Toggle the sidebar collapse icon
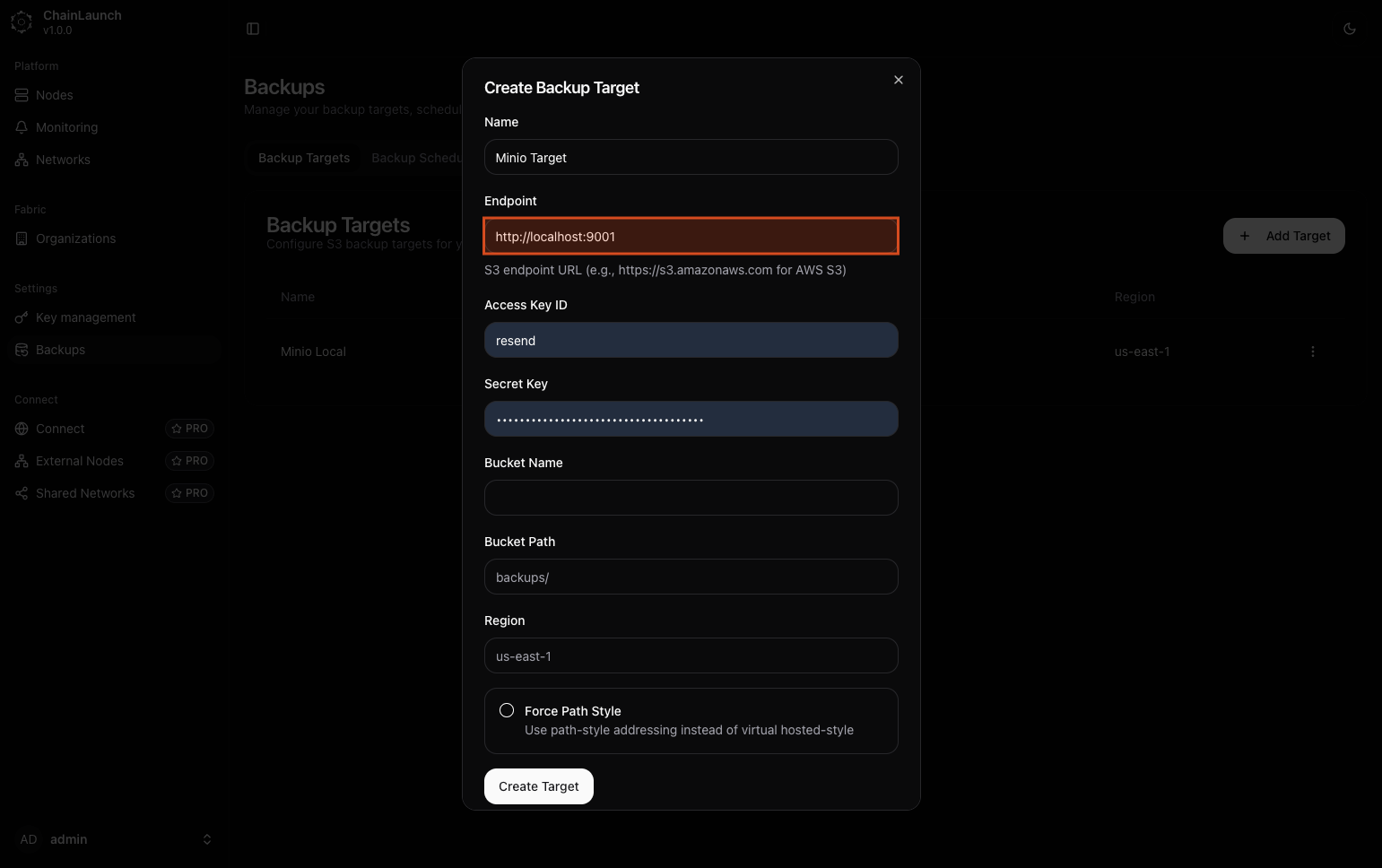Screen dimensions: 1382x868 tap(253, 29)
